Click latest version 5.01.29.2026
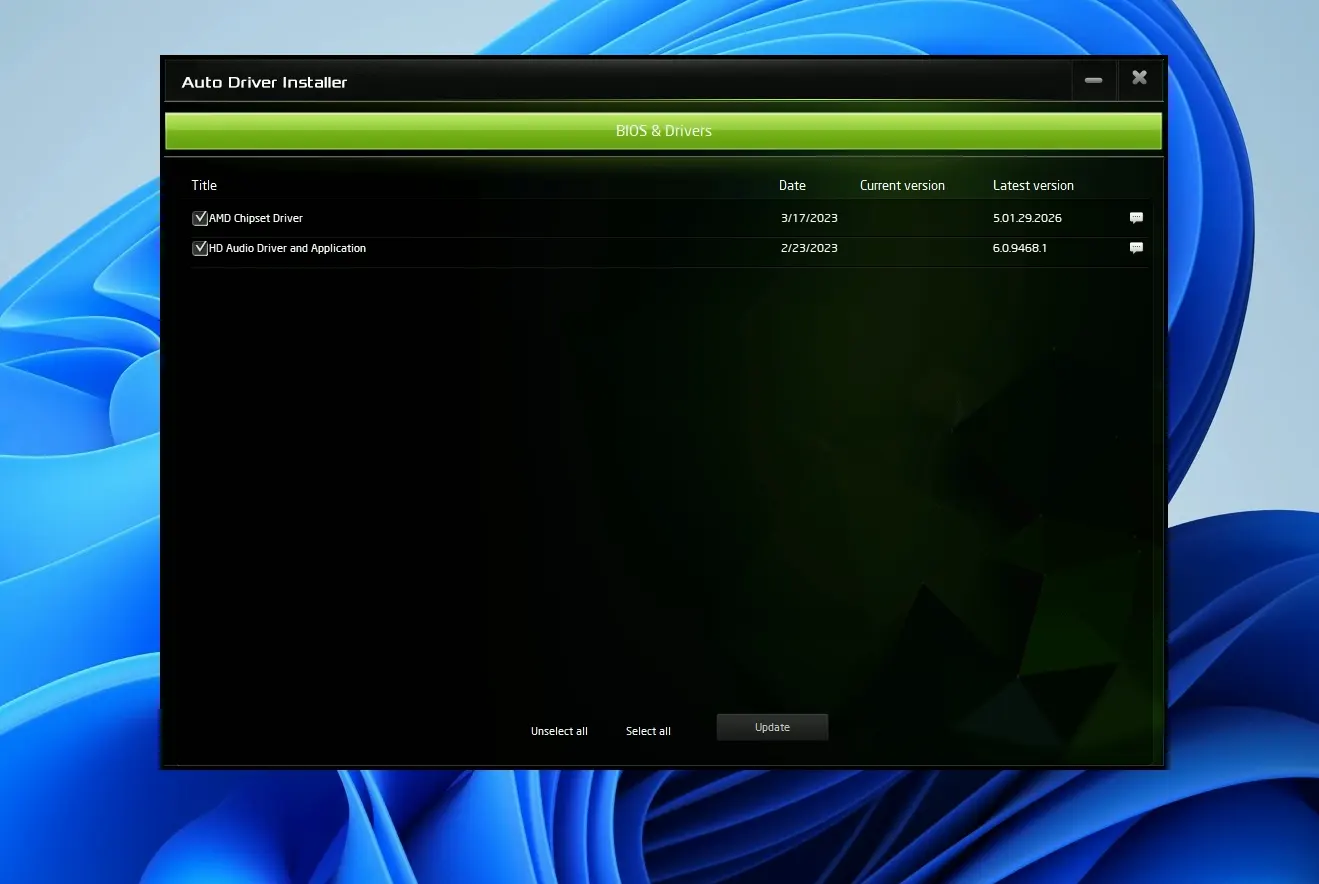Screen dimensions: 1319x884 [1027, 218]
